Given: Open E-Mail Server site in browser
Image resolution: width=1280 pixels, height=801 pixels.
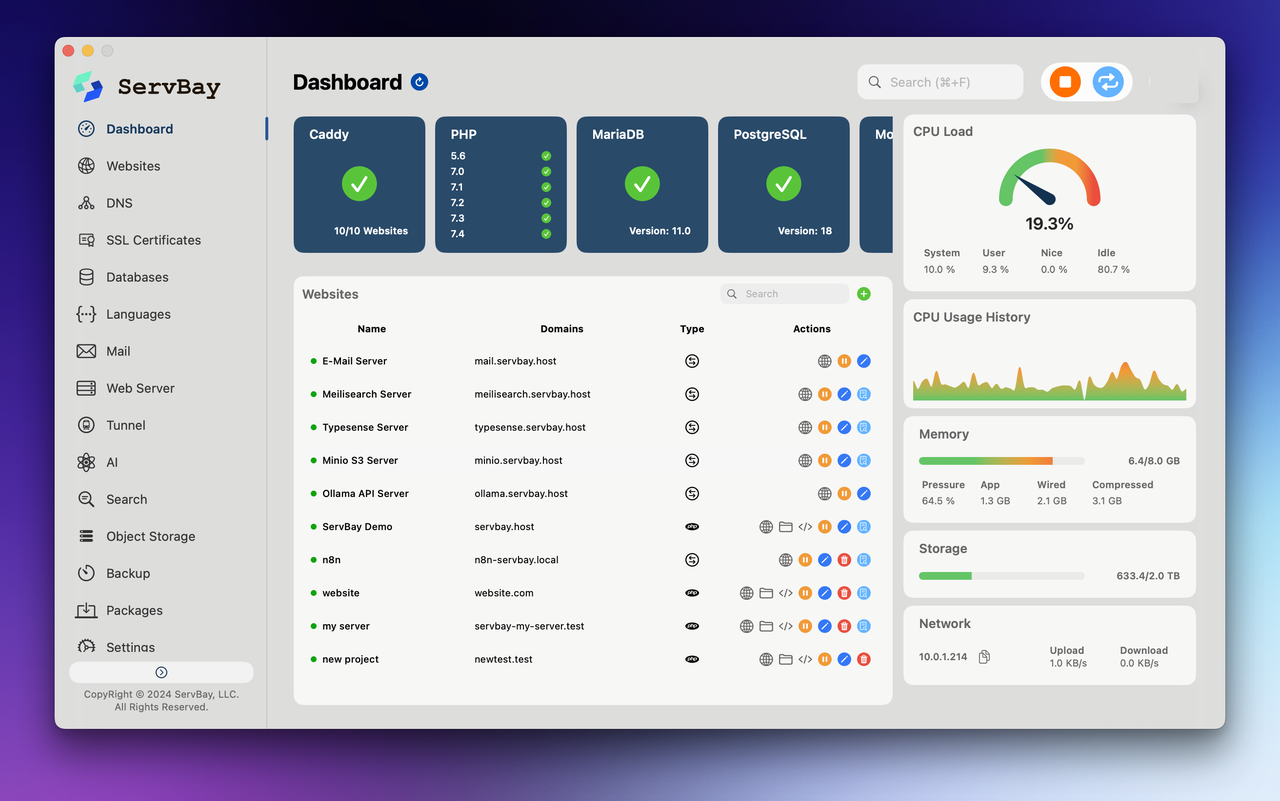Looking at the screenshot, I should click(825, 361).
